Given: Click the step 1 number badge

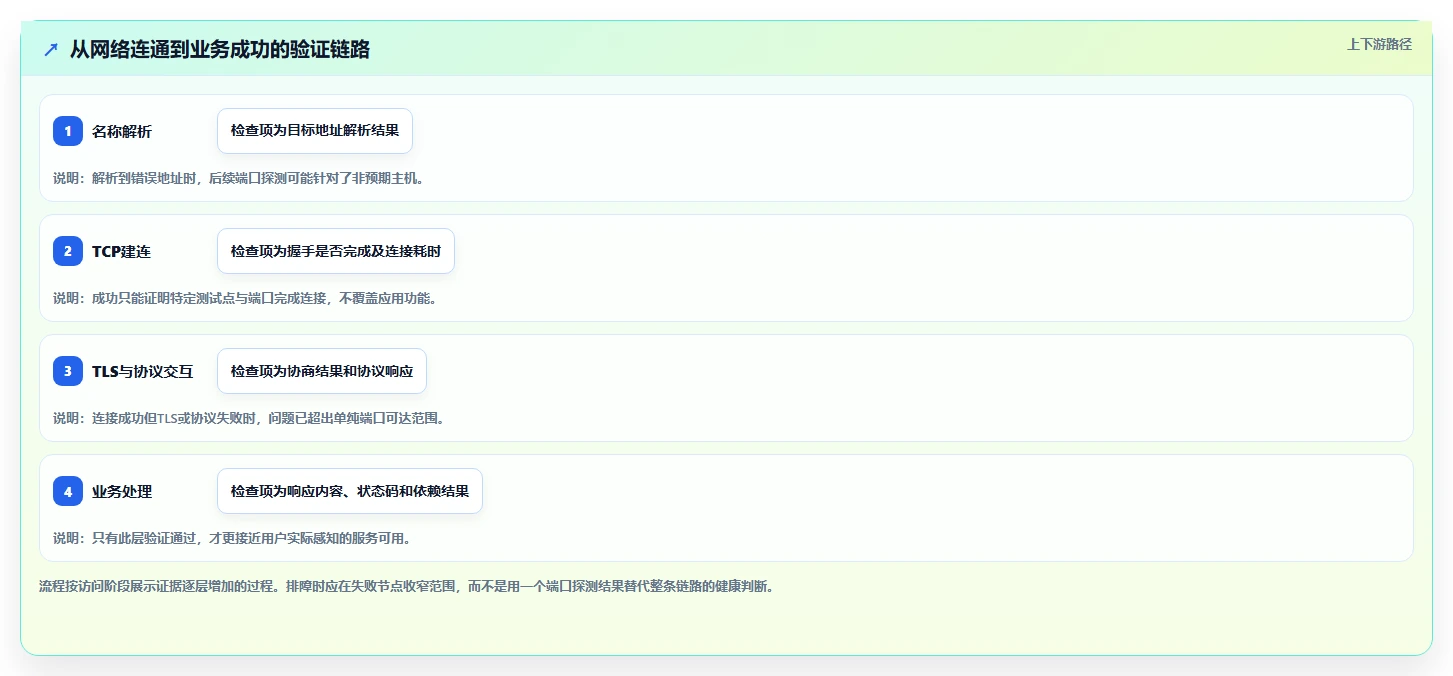Looking at the screenshot, I should (x=68, y=131).
